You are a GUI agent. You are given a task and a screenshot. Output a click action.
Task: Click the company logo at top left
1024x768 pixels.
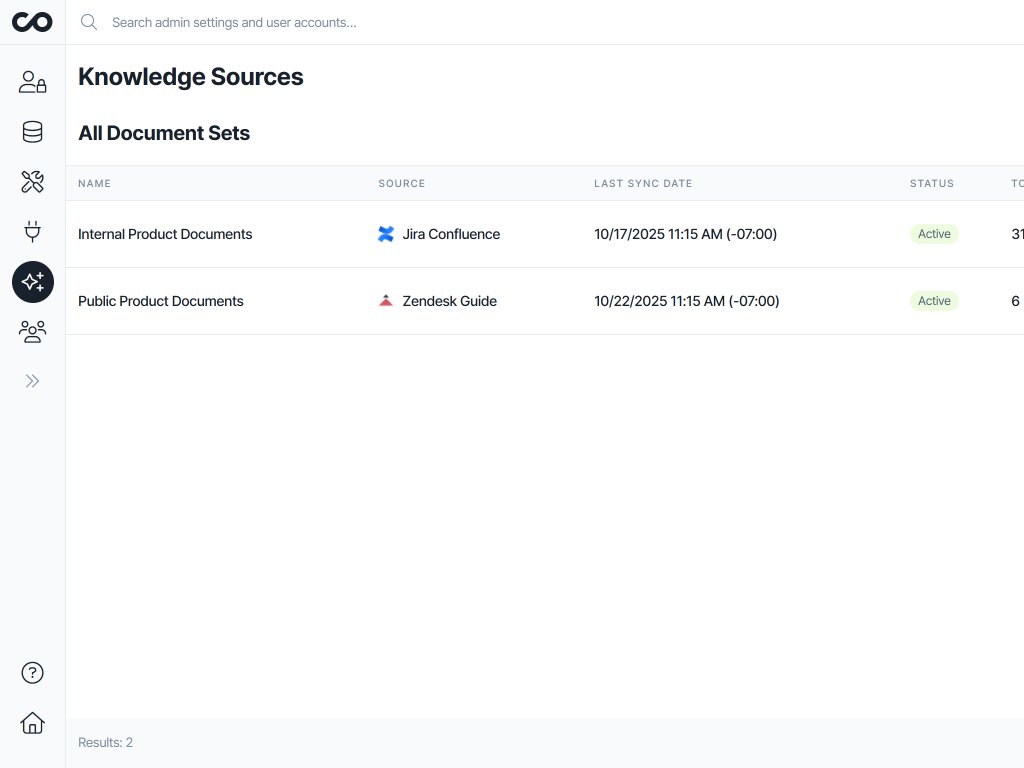(32, 21)
